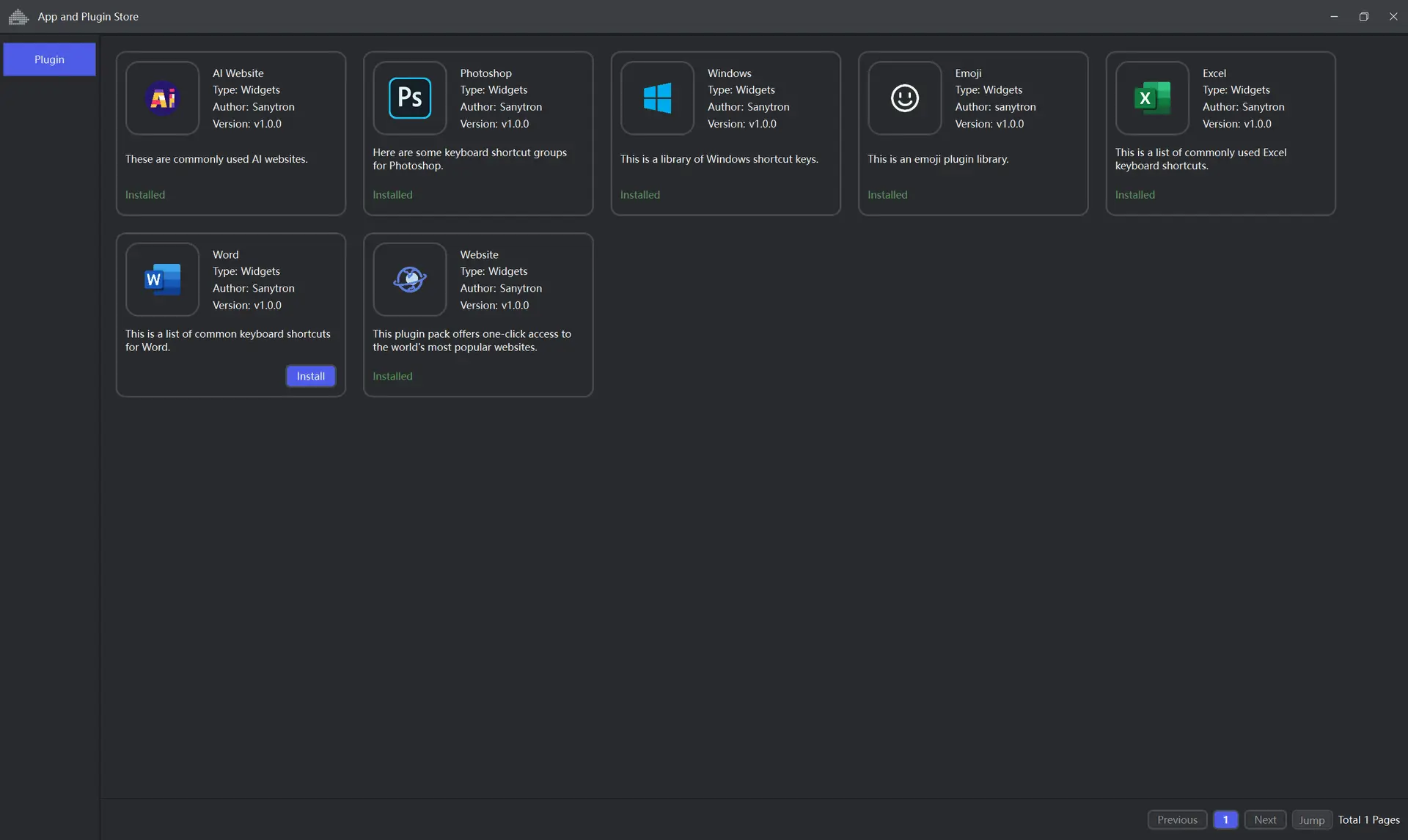Click 'Author: Sanytron' on Word card
Screen dimensions: 1408x840
point(253,288)
